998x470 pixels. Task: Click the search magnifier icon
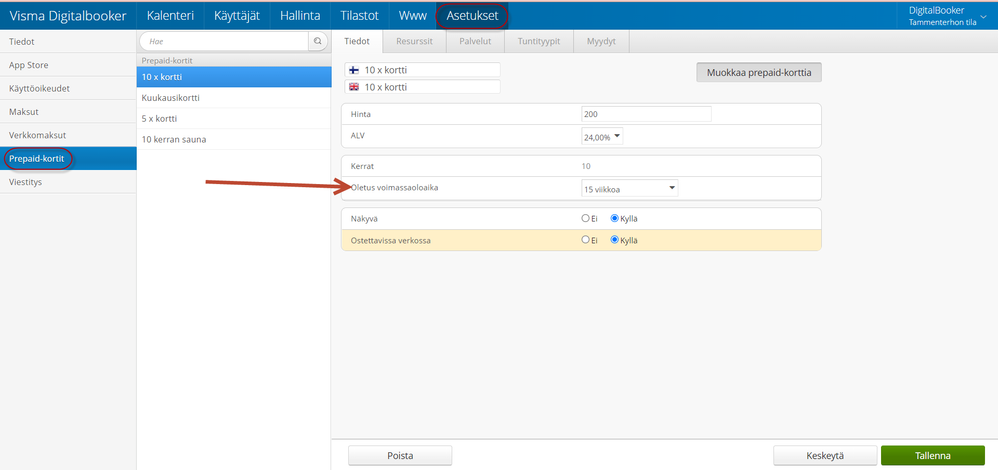pyautogui.click(x=317, y=41)
